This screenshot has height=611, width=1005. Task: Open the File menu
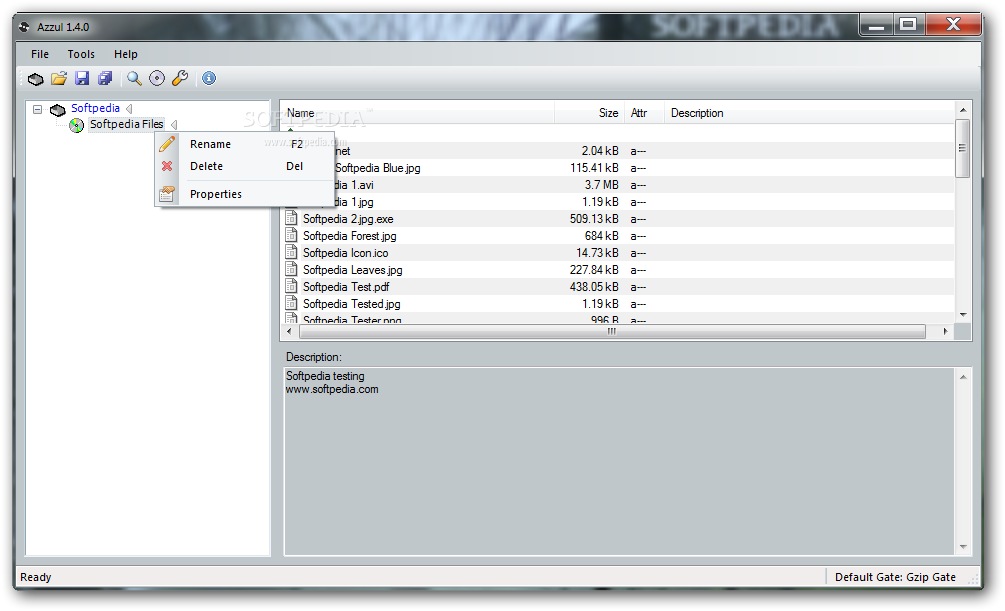click(x=40, y=54)
